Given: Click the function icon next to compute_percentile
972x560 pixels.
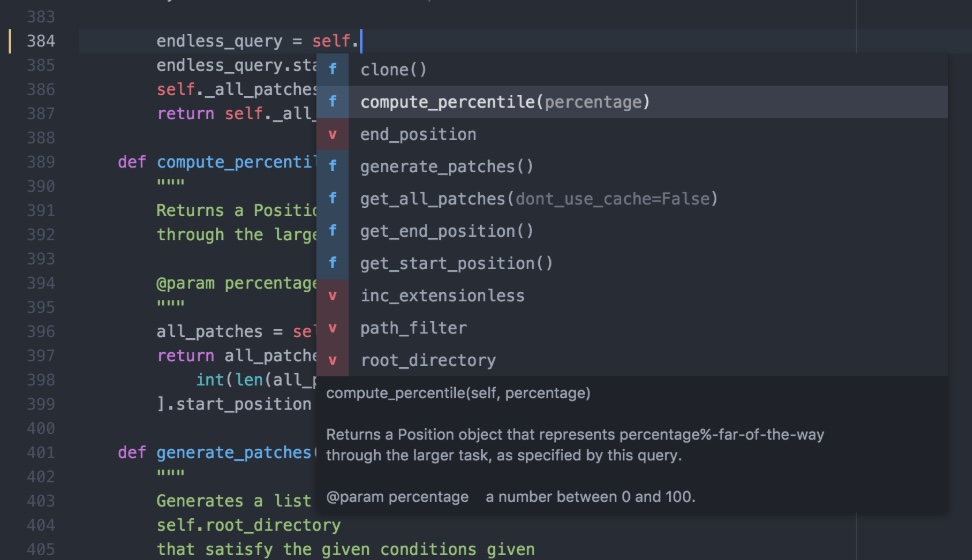Looking at the screenshot, I should click(332, 102).
